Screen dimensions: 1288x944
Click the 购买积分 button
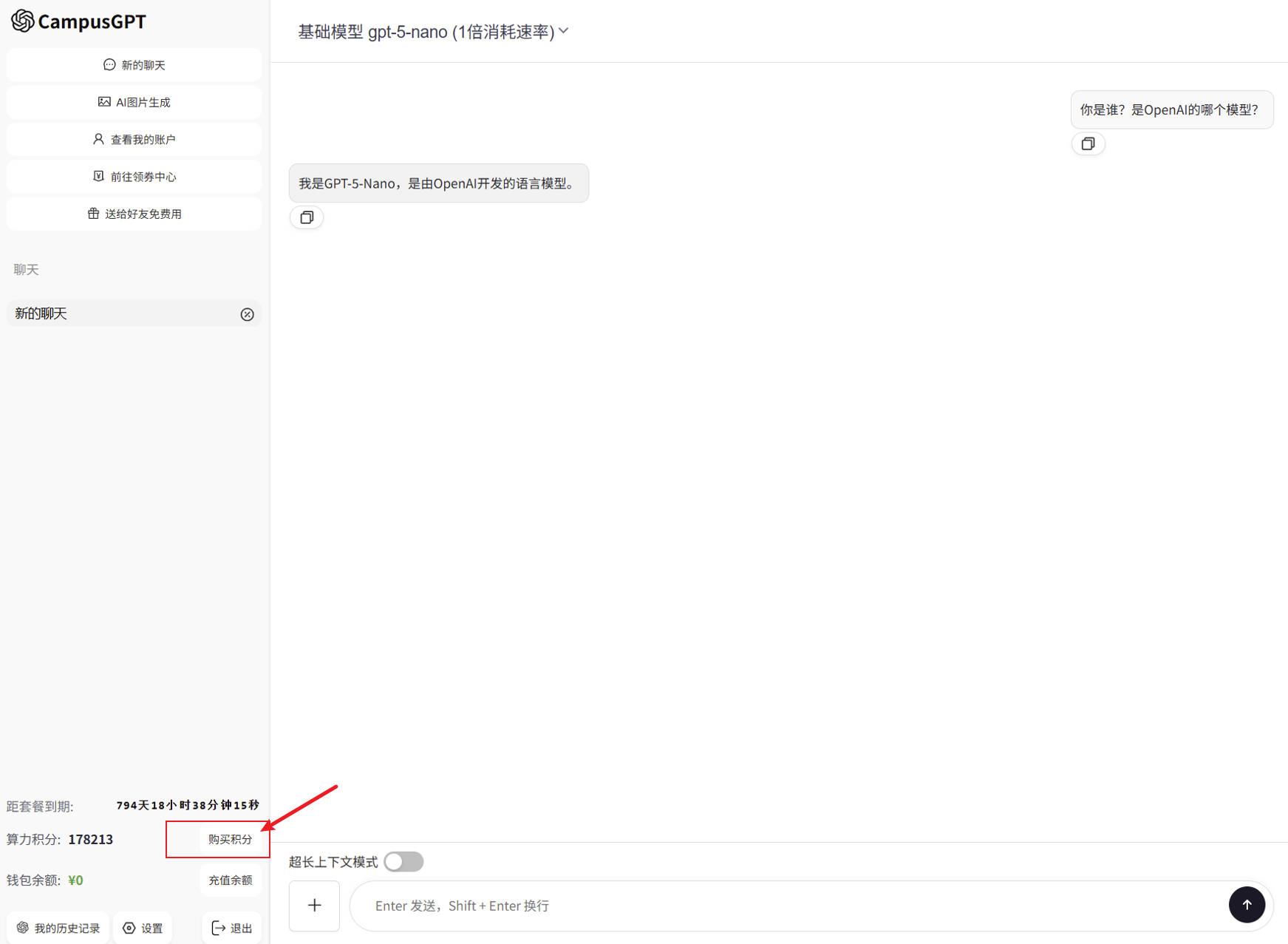pos(230,839)
